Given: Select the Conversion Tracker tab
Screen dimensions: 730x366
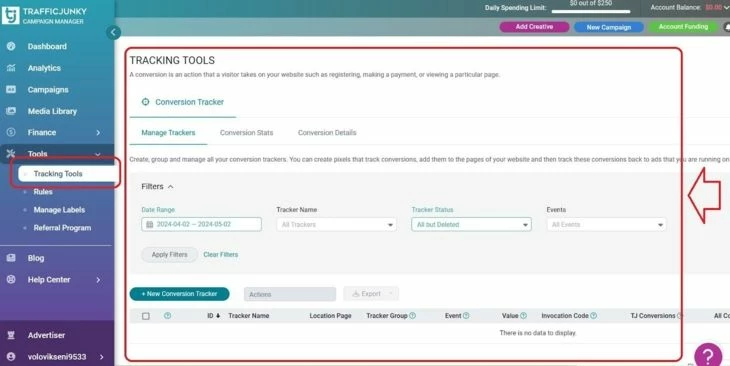Looking at the screenshot, I should 183,102.
